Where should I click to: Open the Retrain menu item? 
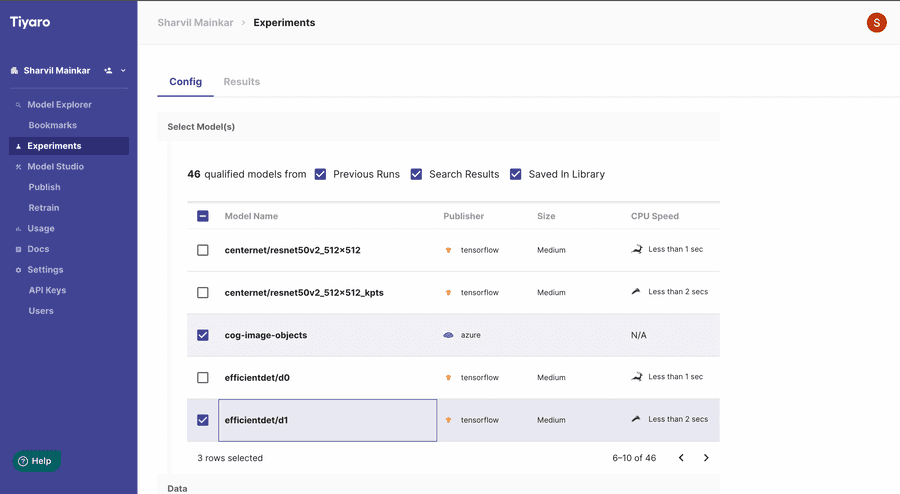point(44,208)
